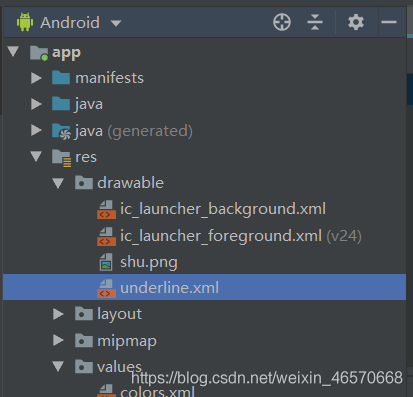Select the java folder label
The image size is (413, 397).
89,104
